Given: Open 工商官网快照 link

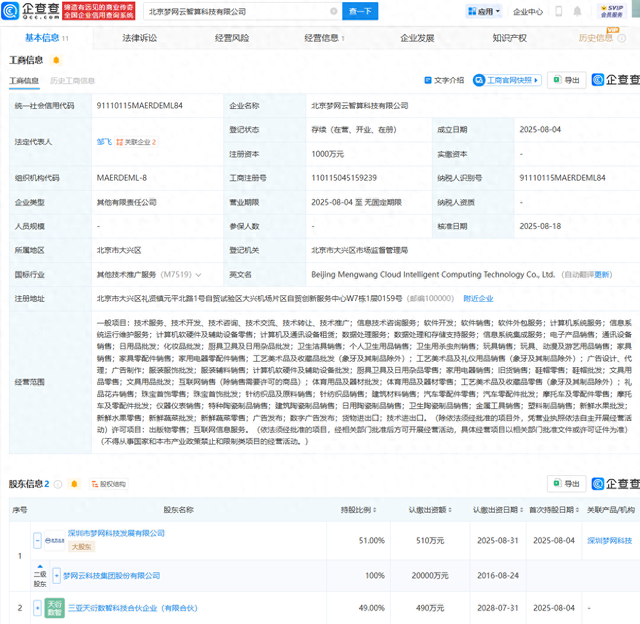Looking at the screenshot, I should (x=507, y=80).
